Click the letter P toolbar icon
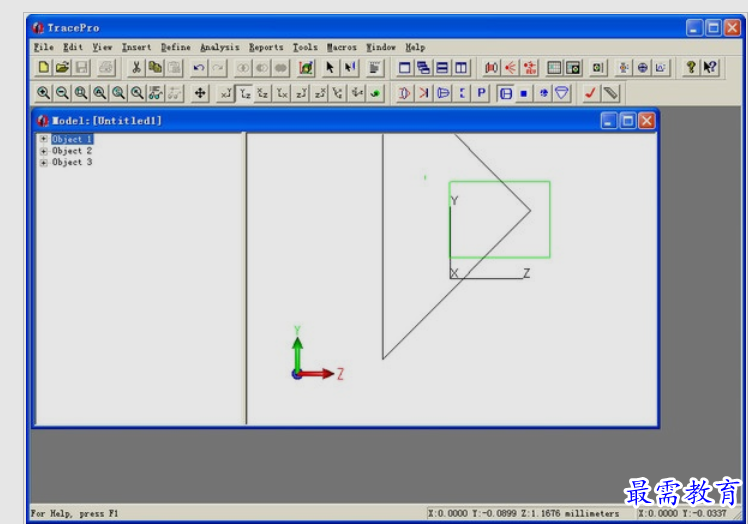This screenshot has height=524, width=748. pyautogui.click(x=481, y=93)
